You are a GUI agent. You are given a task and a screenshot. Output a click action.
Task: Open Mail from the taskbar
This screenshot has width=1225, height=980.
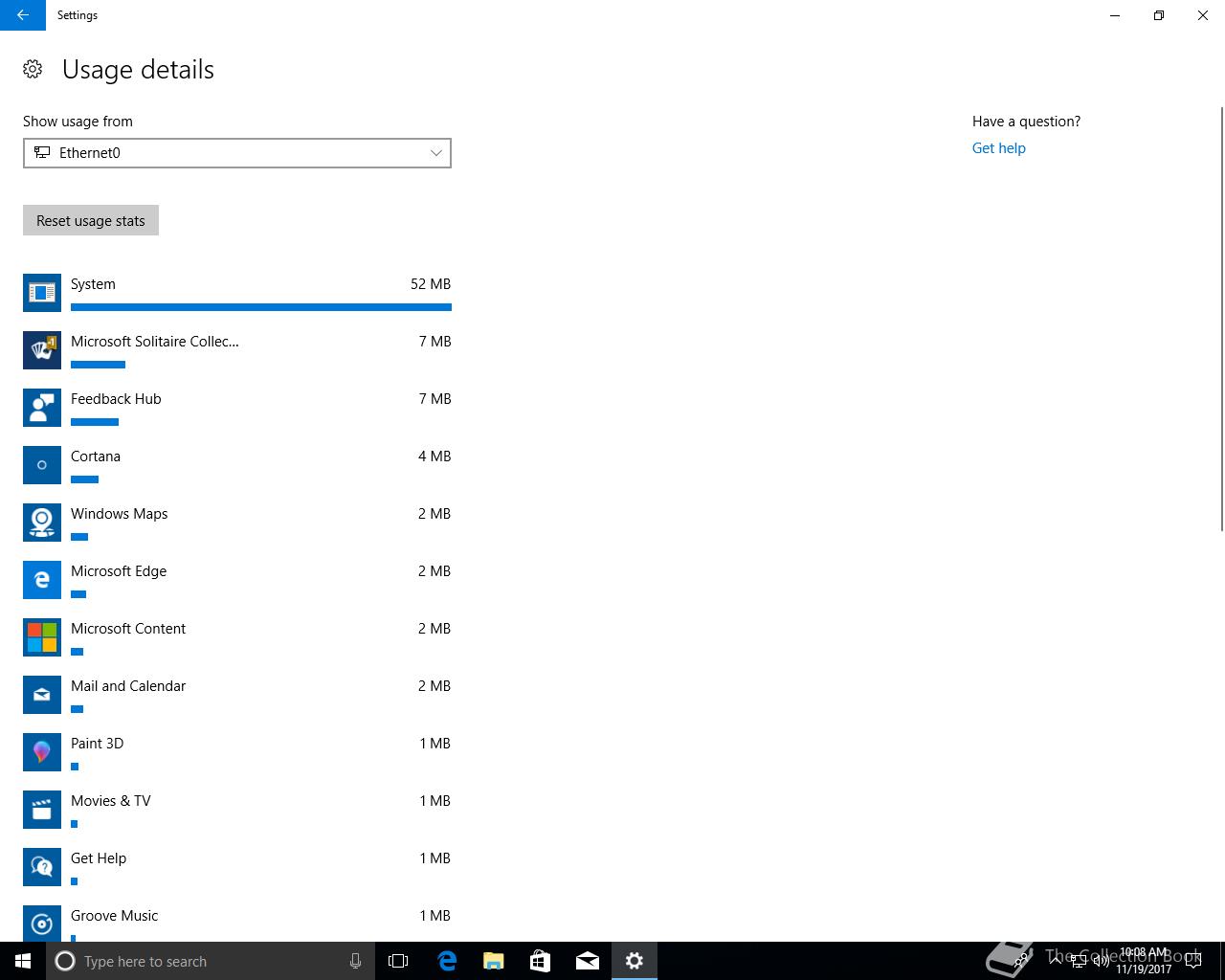(x=587, y=961)
